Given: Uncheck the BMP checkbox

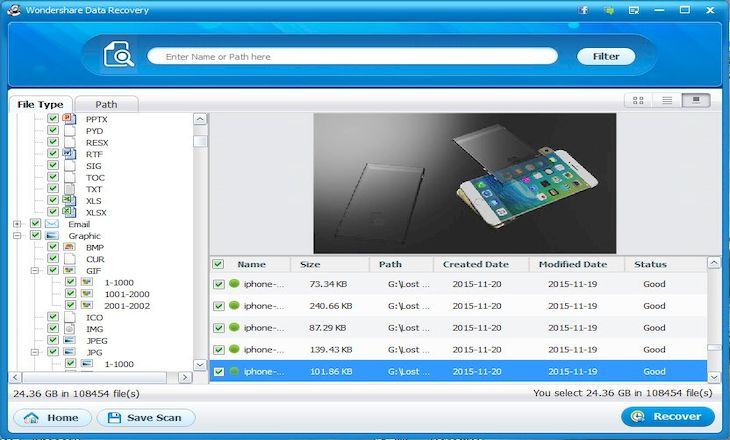Looking at the screenshot, I should click(x=53, y=246).
